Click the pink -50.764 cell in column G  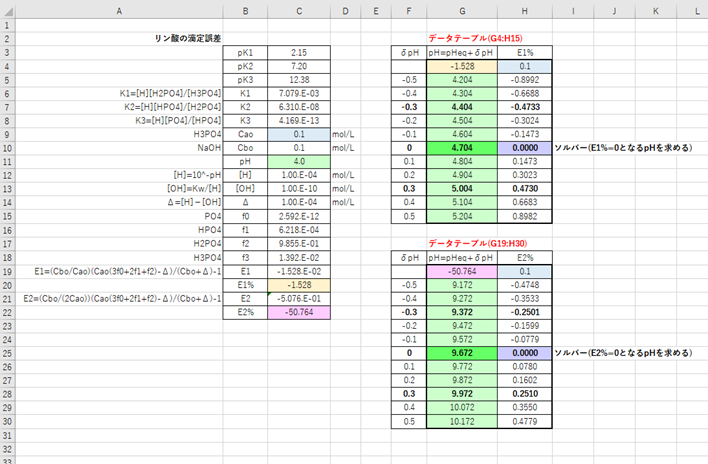462,271
